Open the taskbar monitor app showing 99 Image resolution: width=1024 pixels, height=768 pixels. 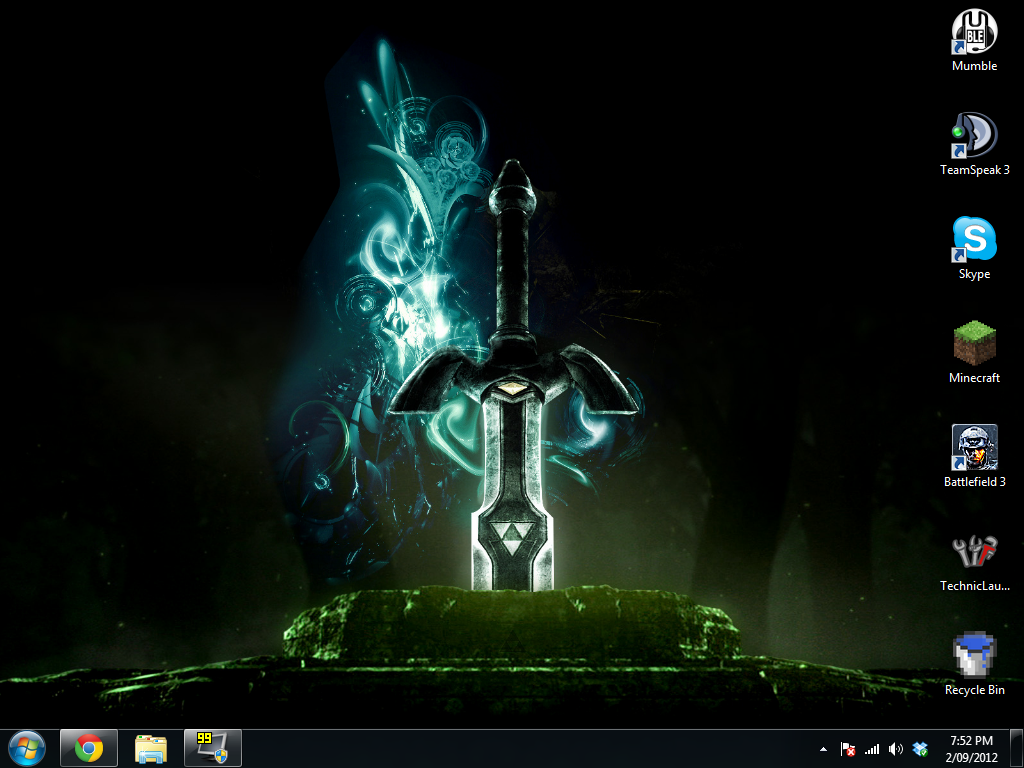(213, 748)
